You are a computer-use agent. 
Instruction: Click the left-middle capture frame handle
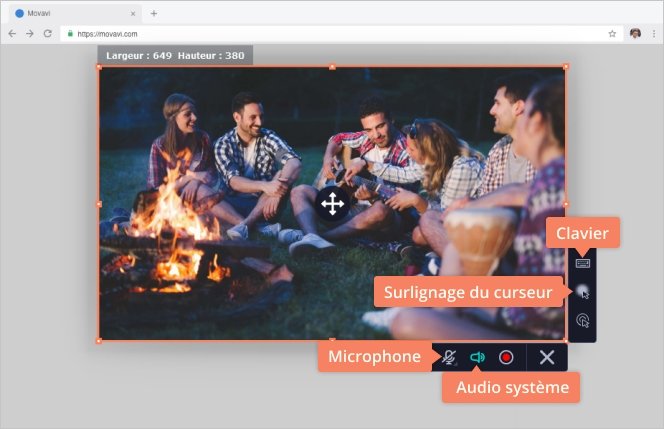pyautogui.click(x=99, y=204)
